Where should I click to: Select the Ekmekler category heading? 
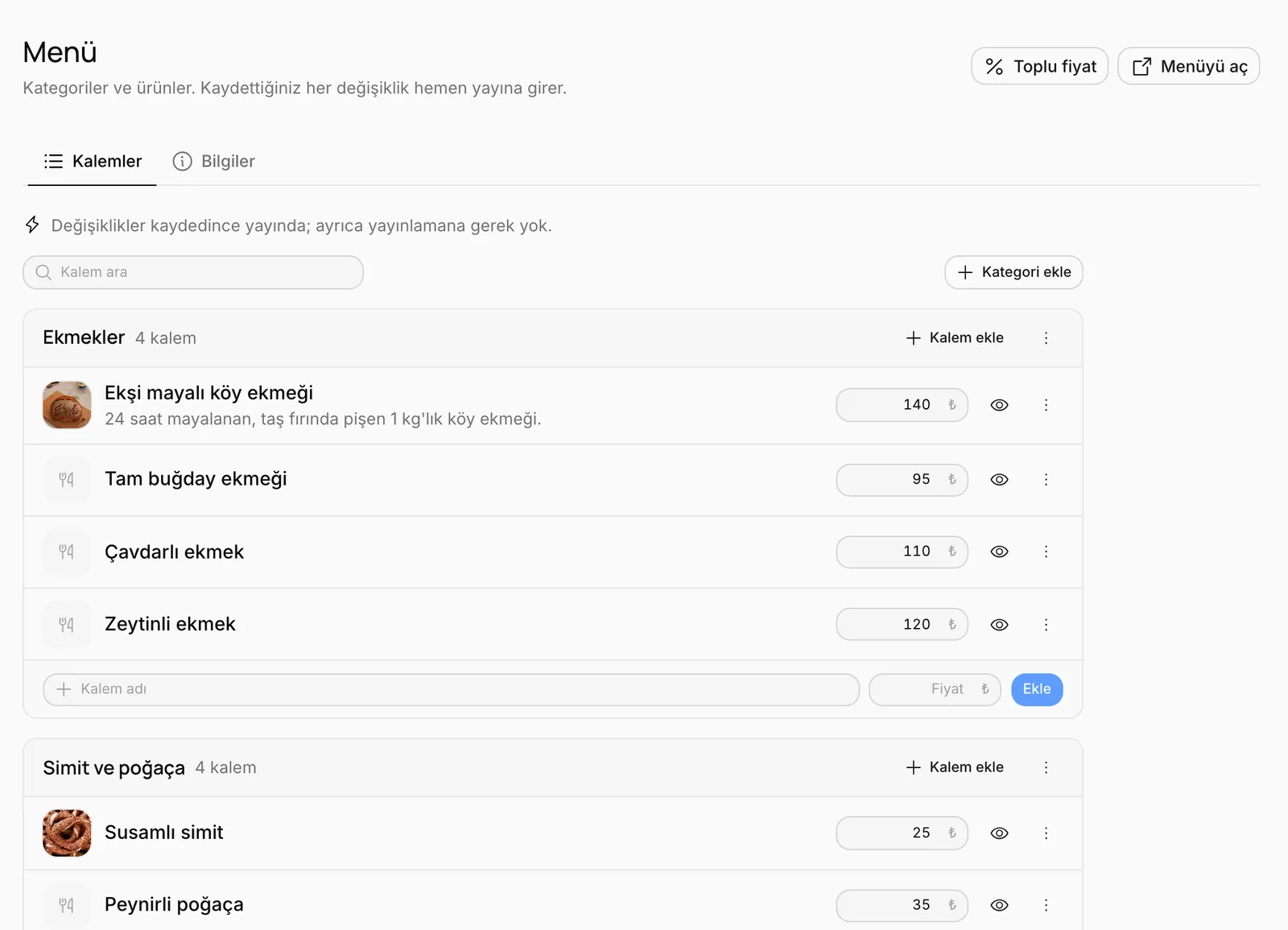pos(84,337)
